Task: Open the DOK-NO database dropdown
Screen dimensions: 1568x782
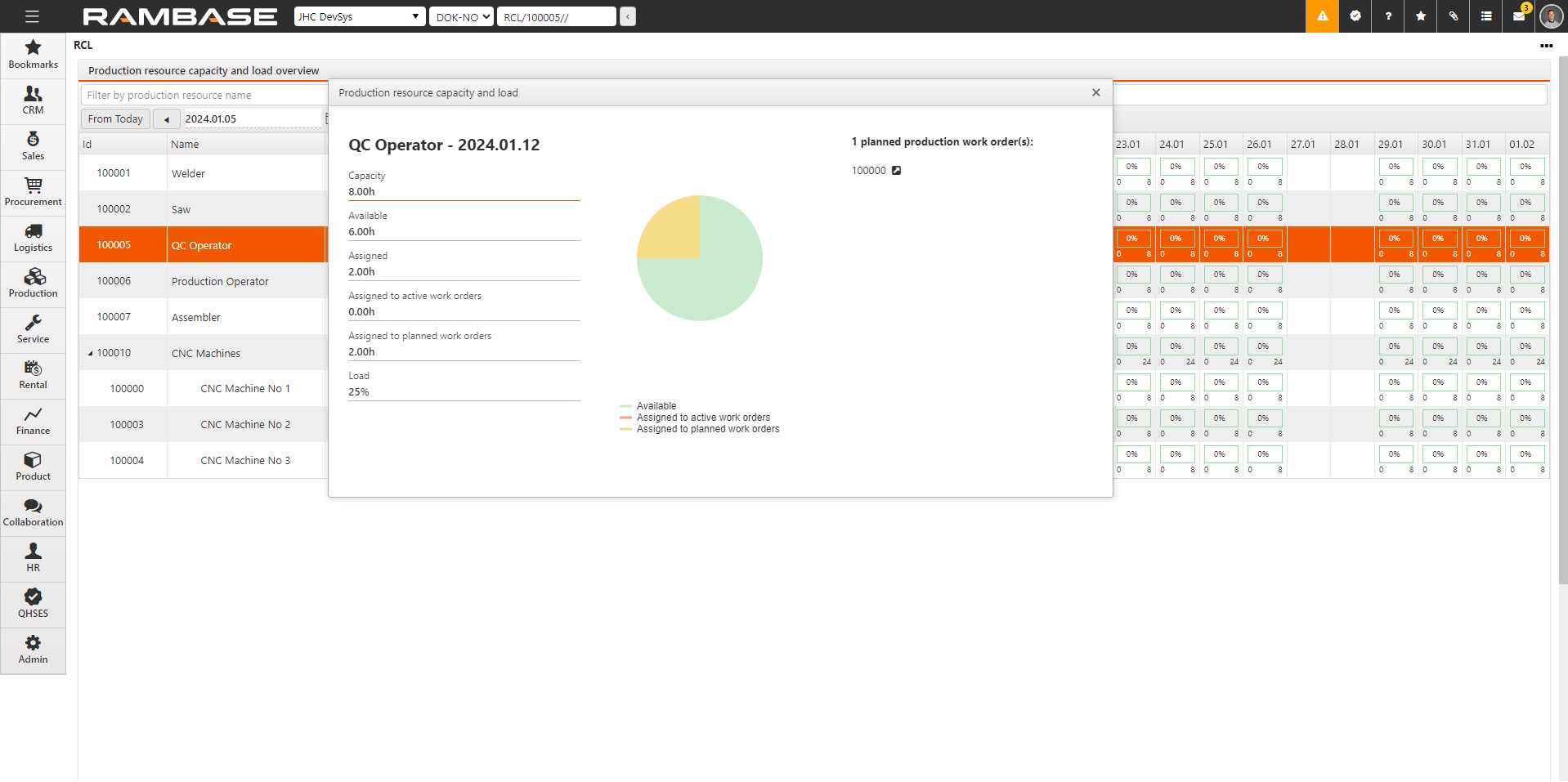Action: click(461, 16)
